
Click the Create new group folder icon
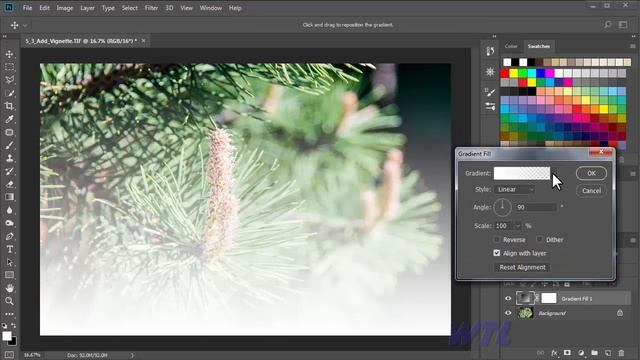594,353
